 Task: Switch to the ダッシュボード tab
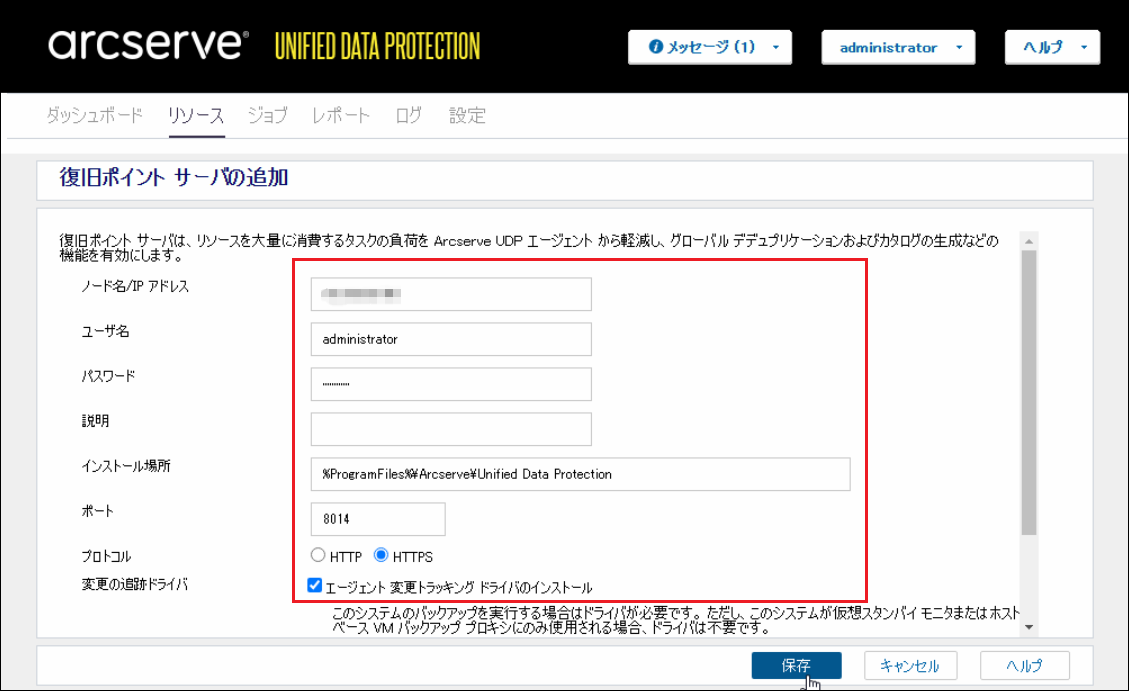(x=94, y=115)
